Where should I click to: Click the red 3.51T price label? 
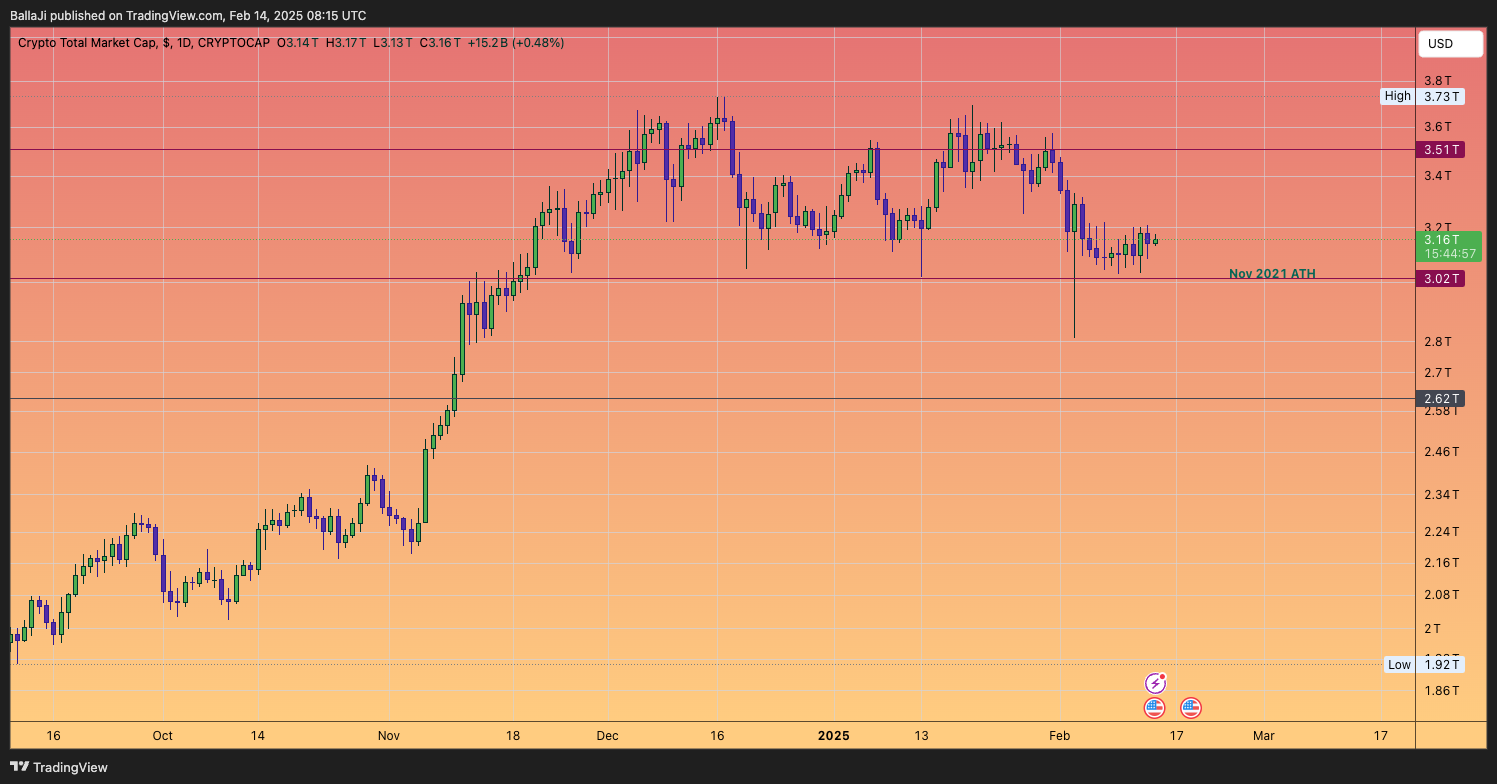[x=1440, y=150]
